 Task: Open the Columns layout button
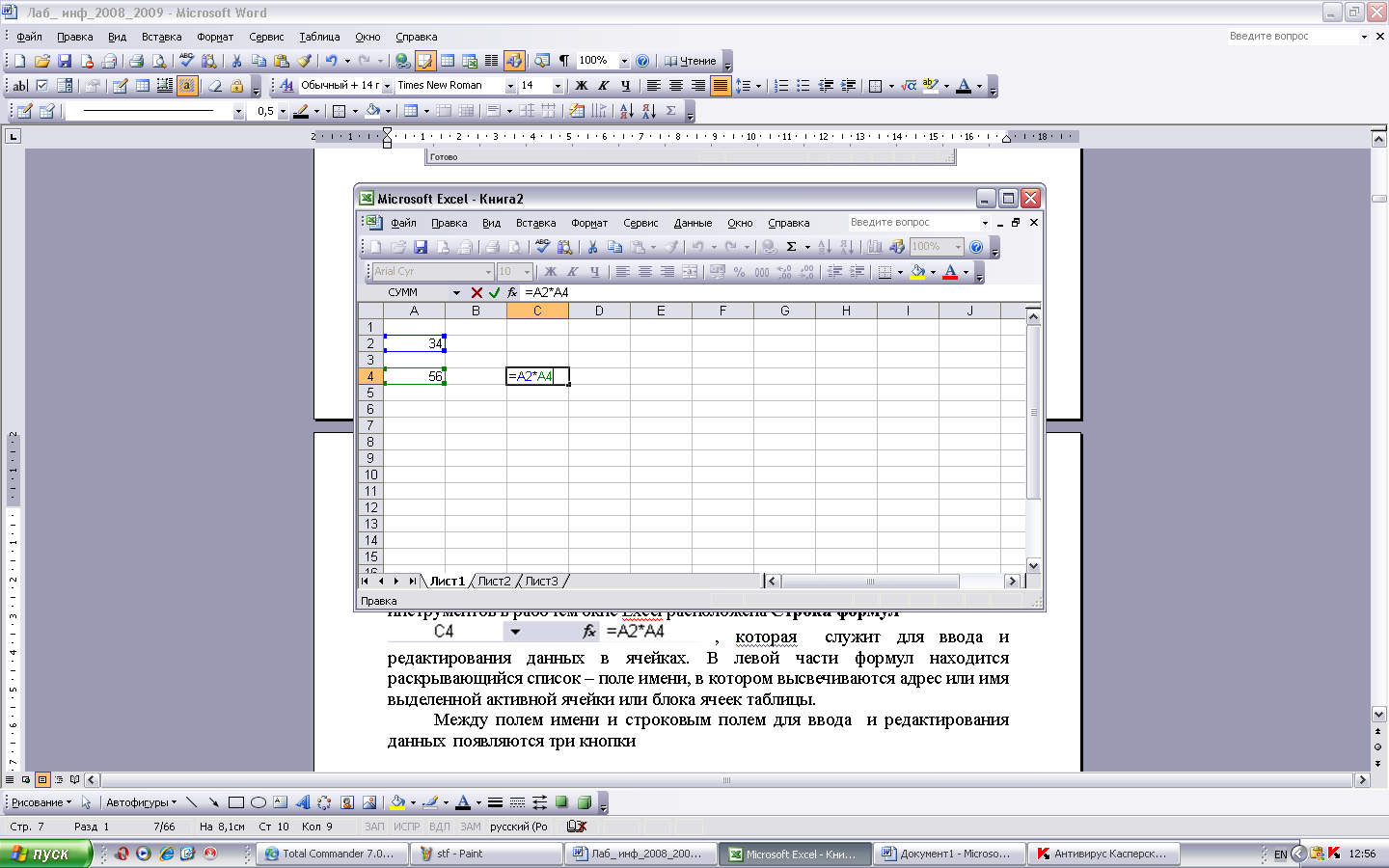tap(492, 61)
